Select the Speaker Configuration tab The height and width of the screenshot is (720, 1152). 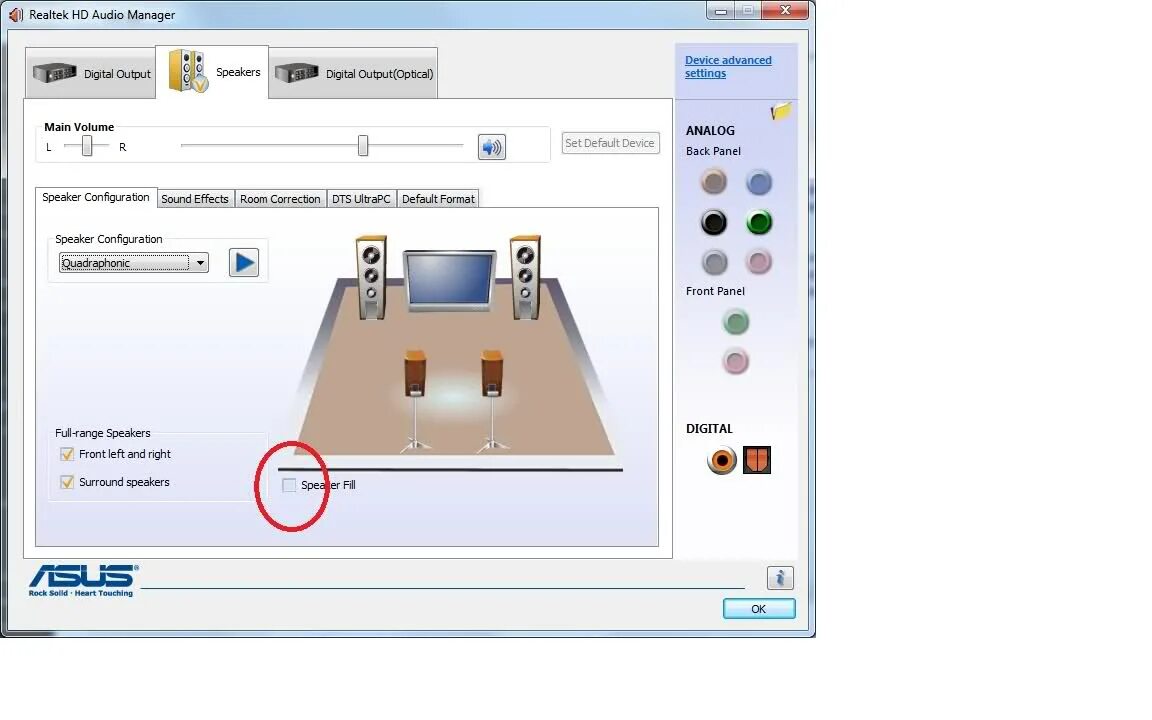(96, 197)
